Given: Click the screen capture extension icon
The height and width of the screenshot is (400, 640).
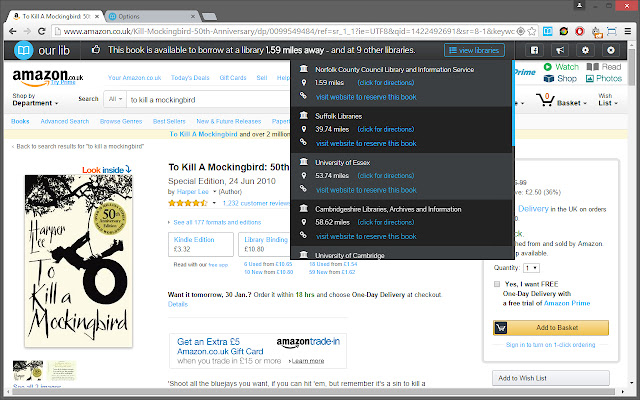Looking at the screenshot, I should (x=612, y=31).
